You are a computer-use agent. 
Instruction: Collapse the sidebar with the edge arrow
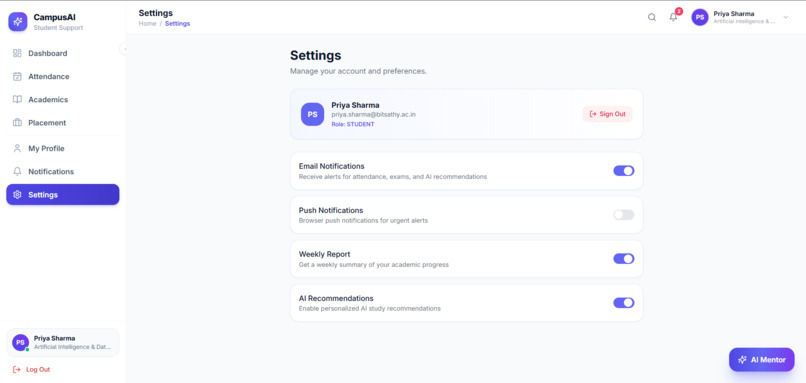pos(123,49)
